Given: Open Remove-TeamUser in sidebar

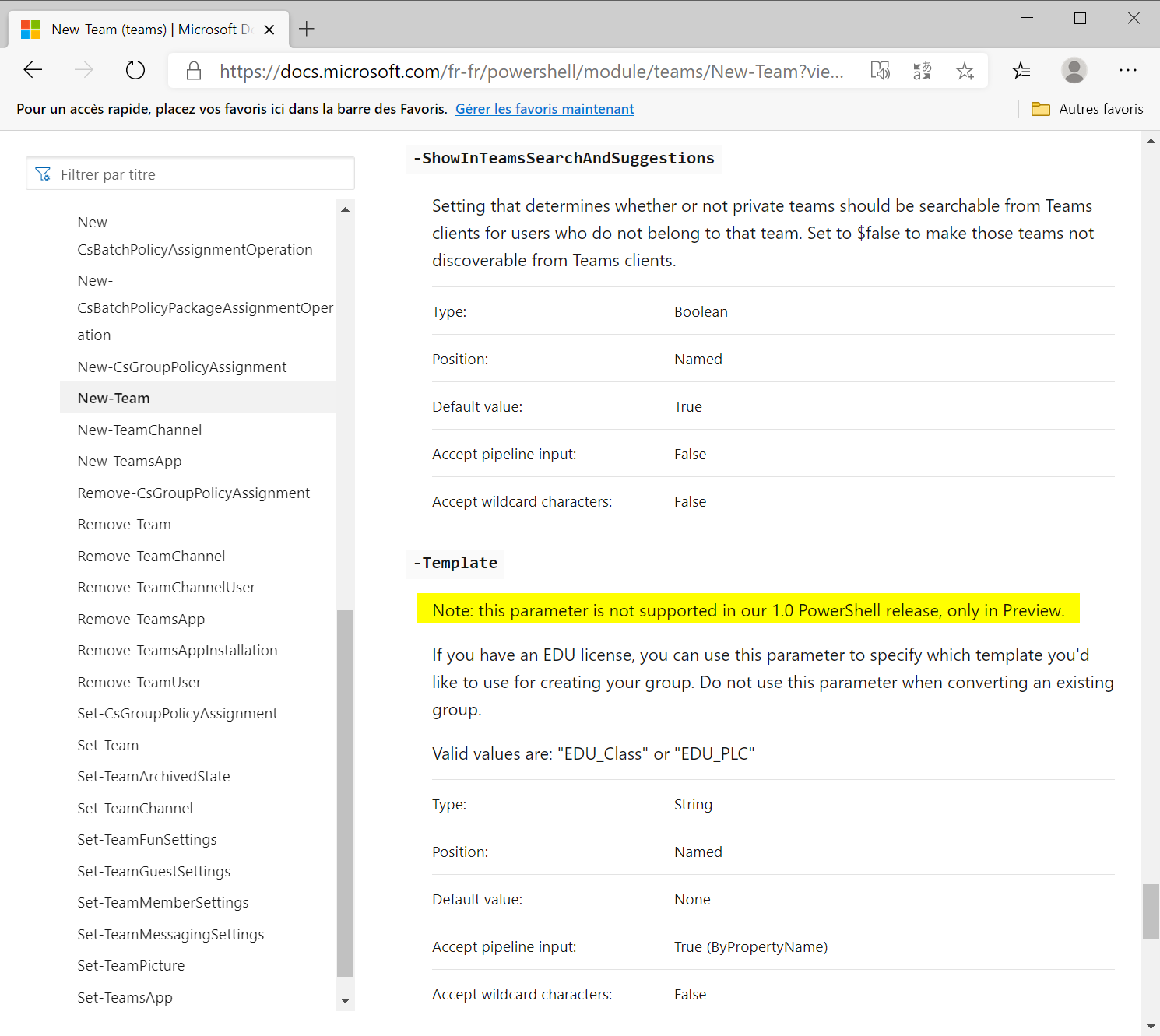Looking at the screenshot, I should pyautogui.click(x=139, y=683).
